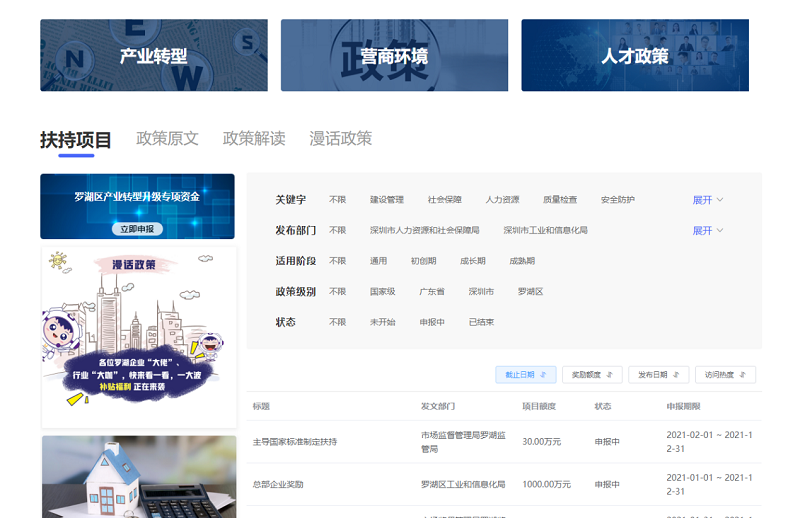800x518 pixels.
Task: Click the sort arrows icon on 发布日期
Action: (676, 375)
